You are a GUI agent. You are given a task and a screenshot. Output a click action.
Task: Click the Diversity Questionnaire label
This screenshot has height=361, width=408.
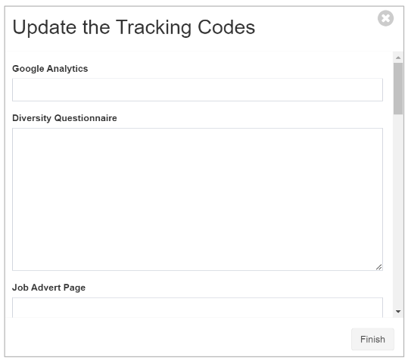(x=64, y=118)
